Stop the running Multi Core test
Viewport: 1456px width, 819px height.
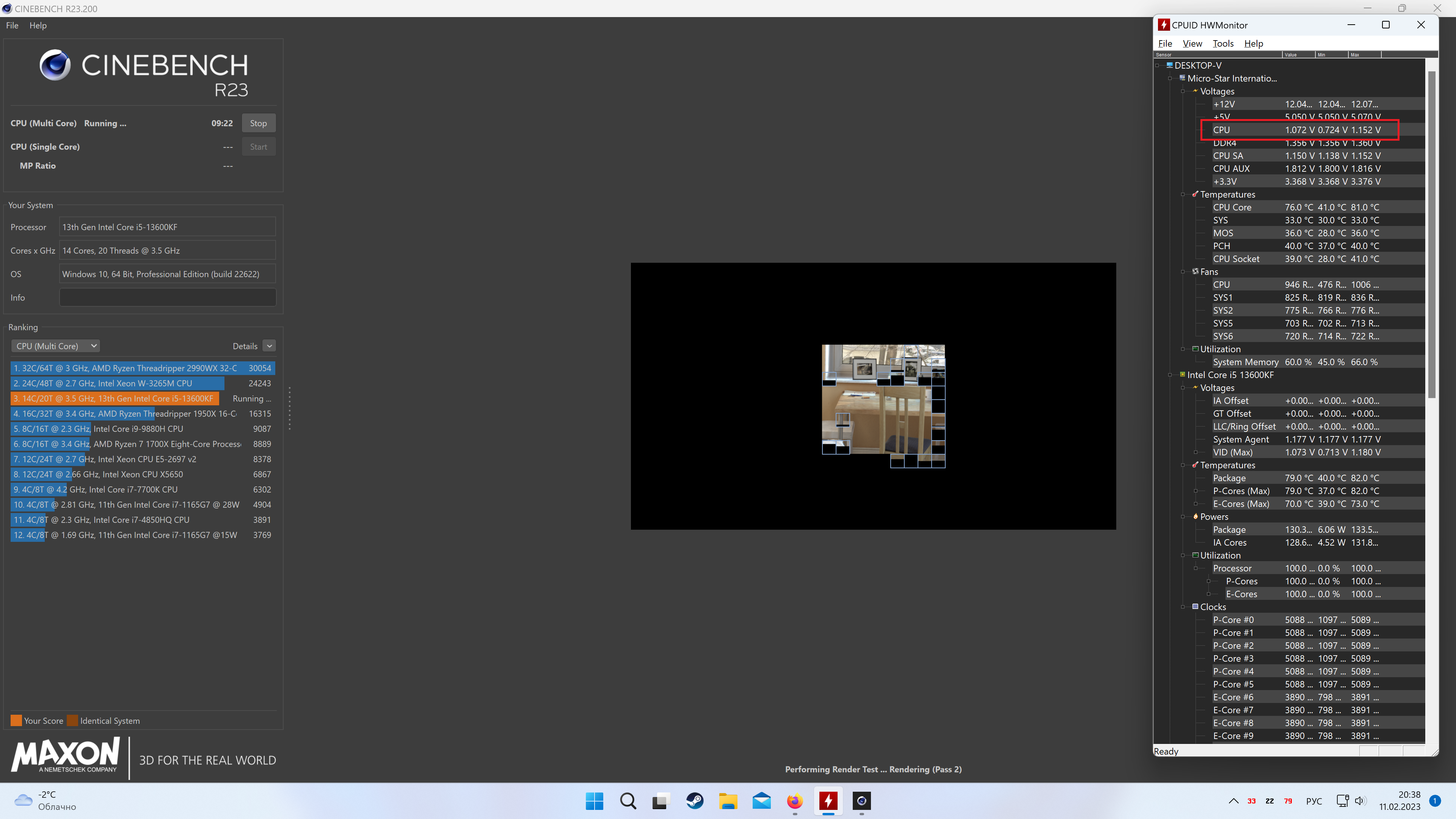coord(258,123)
